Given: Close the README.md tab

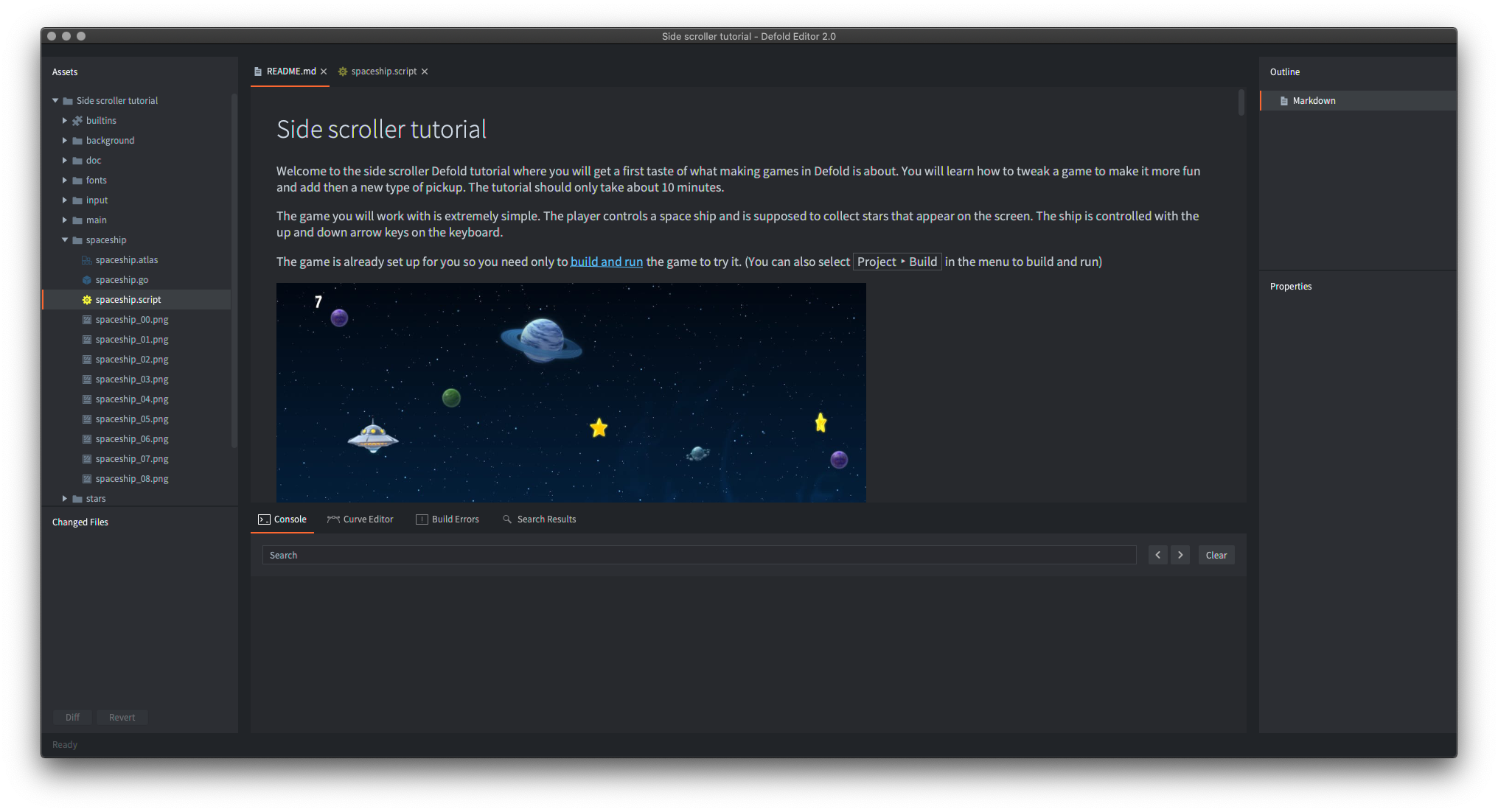Looking at the screenshot, I should point(324,71).
